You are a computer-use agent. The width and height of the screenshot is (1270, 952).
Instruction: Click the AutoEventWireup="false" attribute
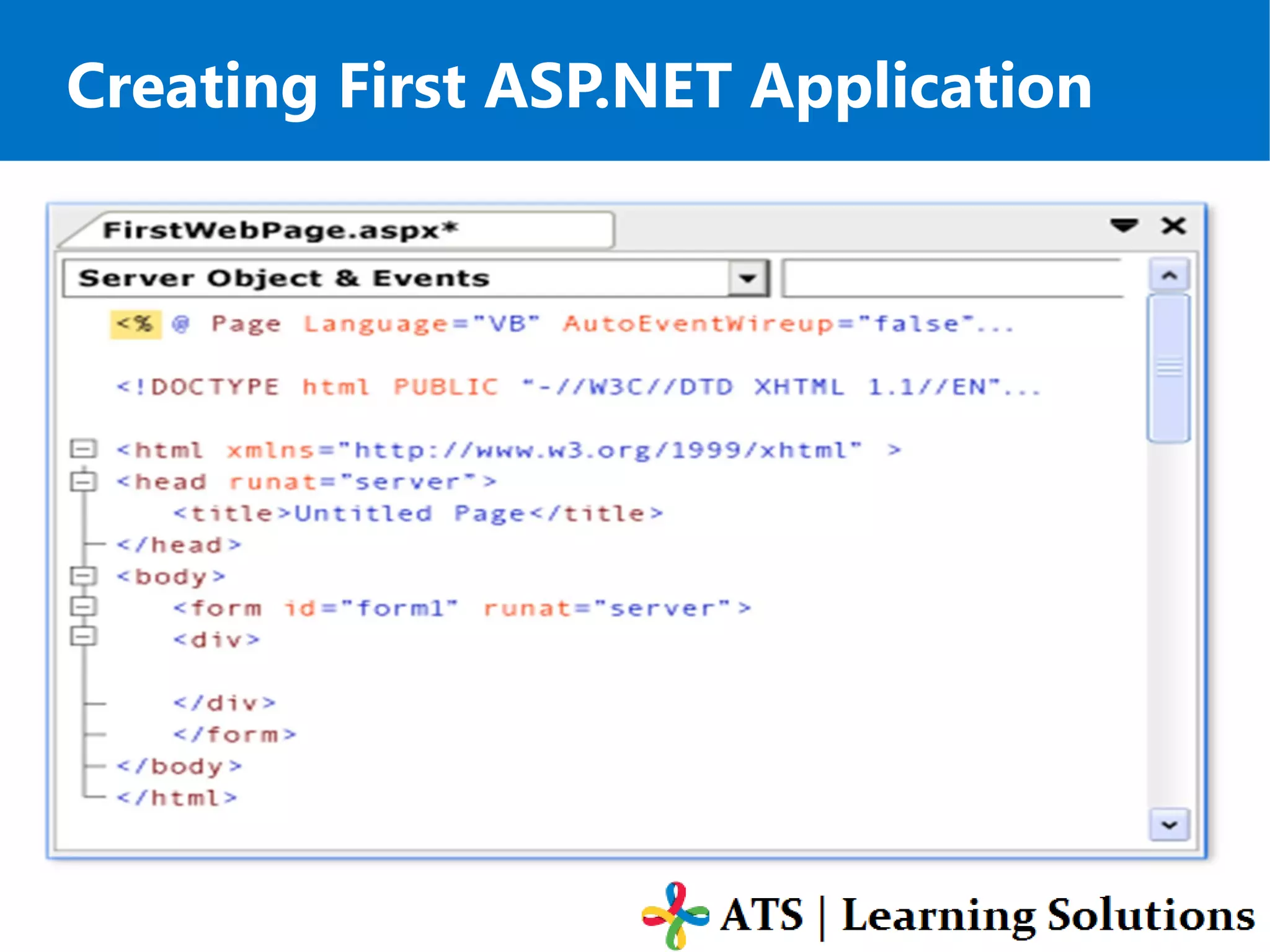click(770, 324)
